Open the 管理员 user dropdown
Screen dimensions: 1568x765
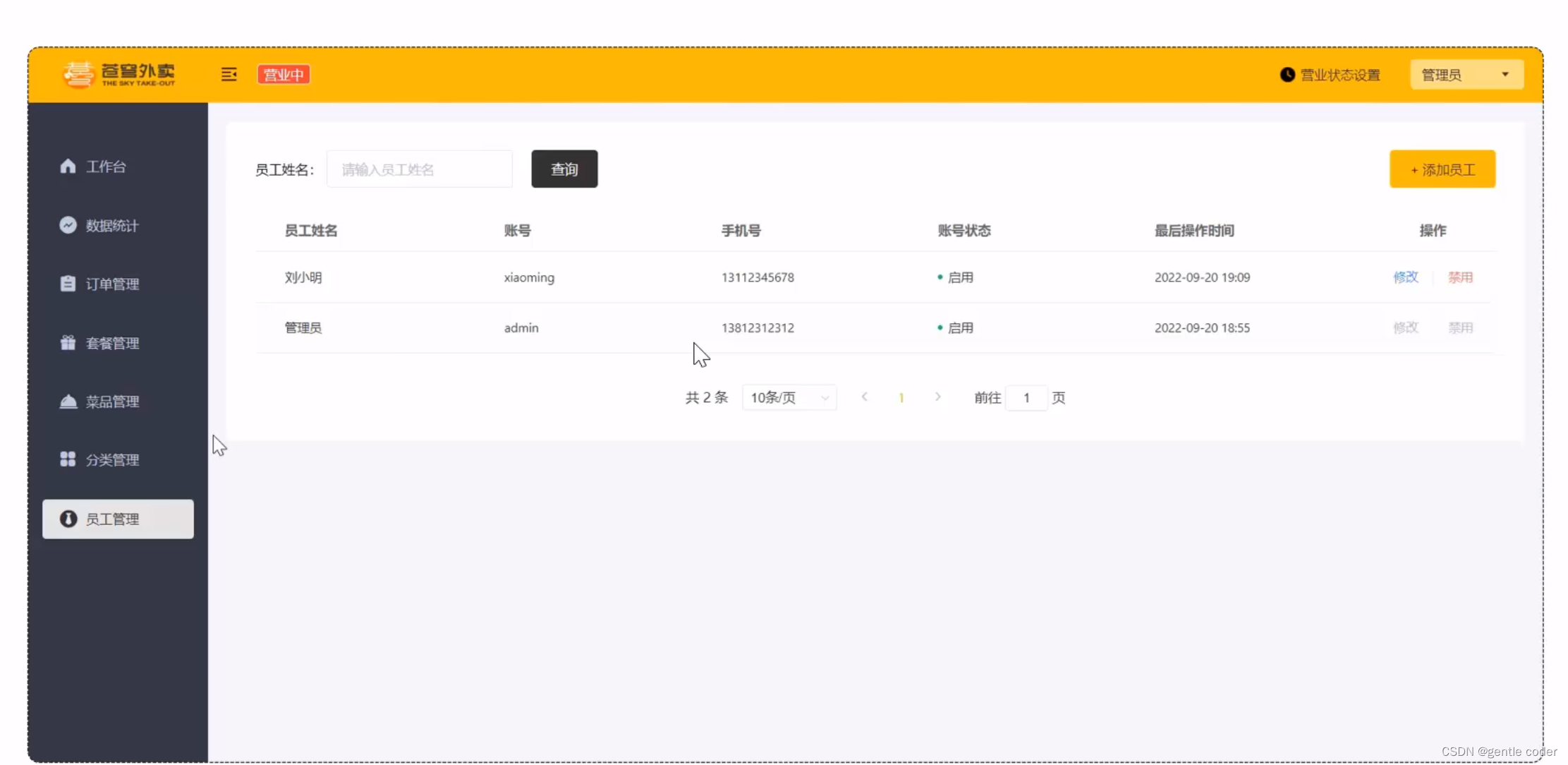pyautogui.click(x=1466, y=75)
